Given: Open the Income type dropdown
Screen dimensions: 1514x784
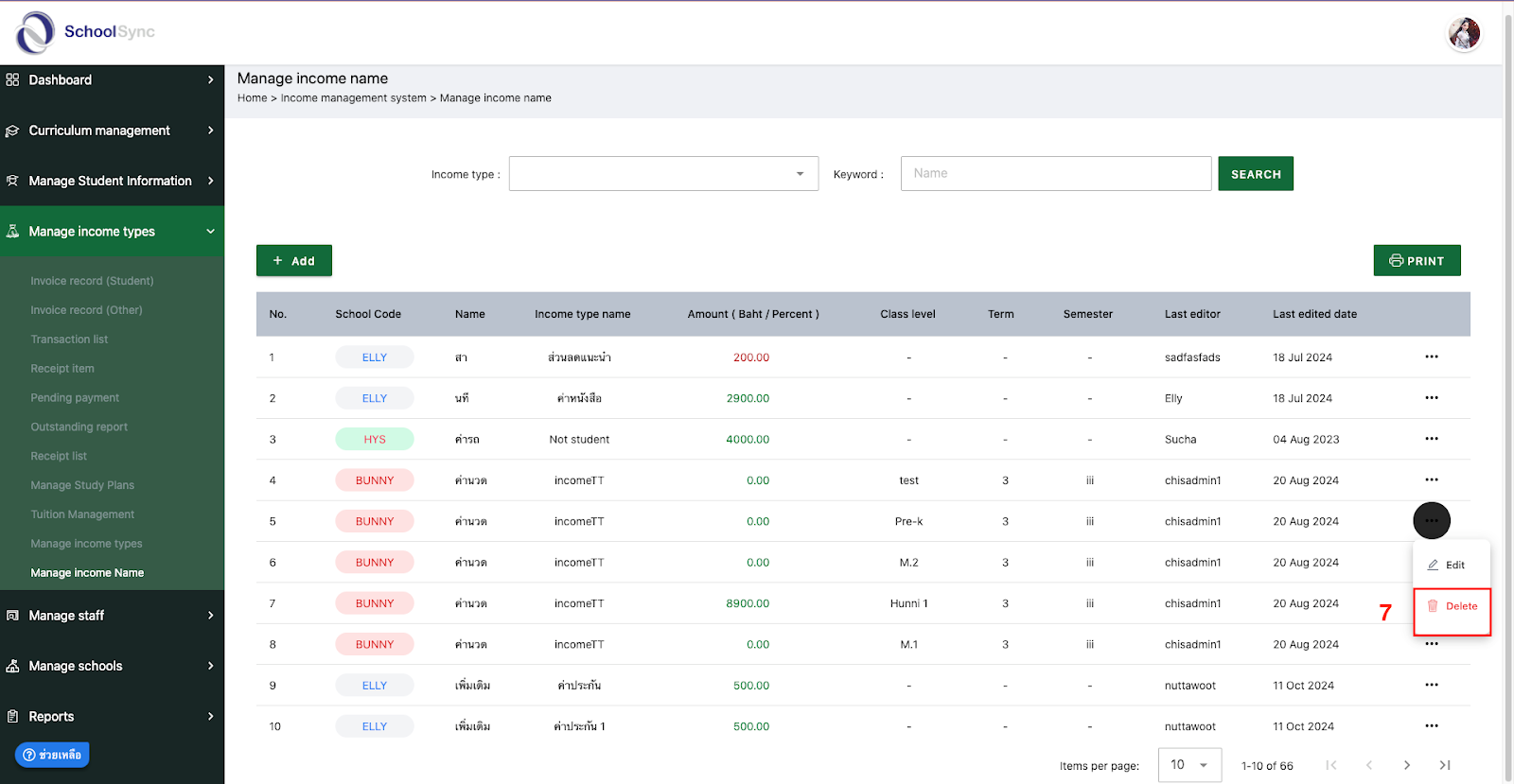Looking at the screenshot, I should (x=663, y=174).
